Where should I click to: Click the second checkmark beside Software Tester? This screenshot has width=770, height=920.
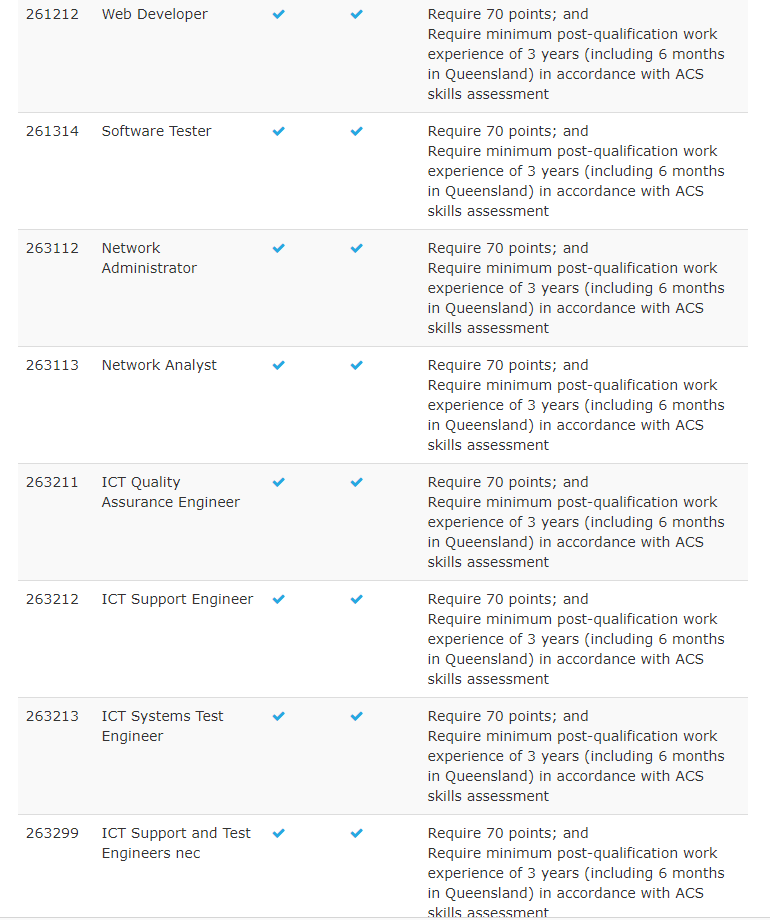356,132
